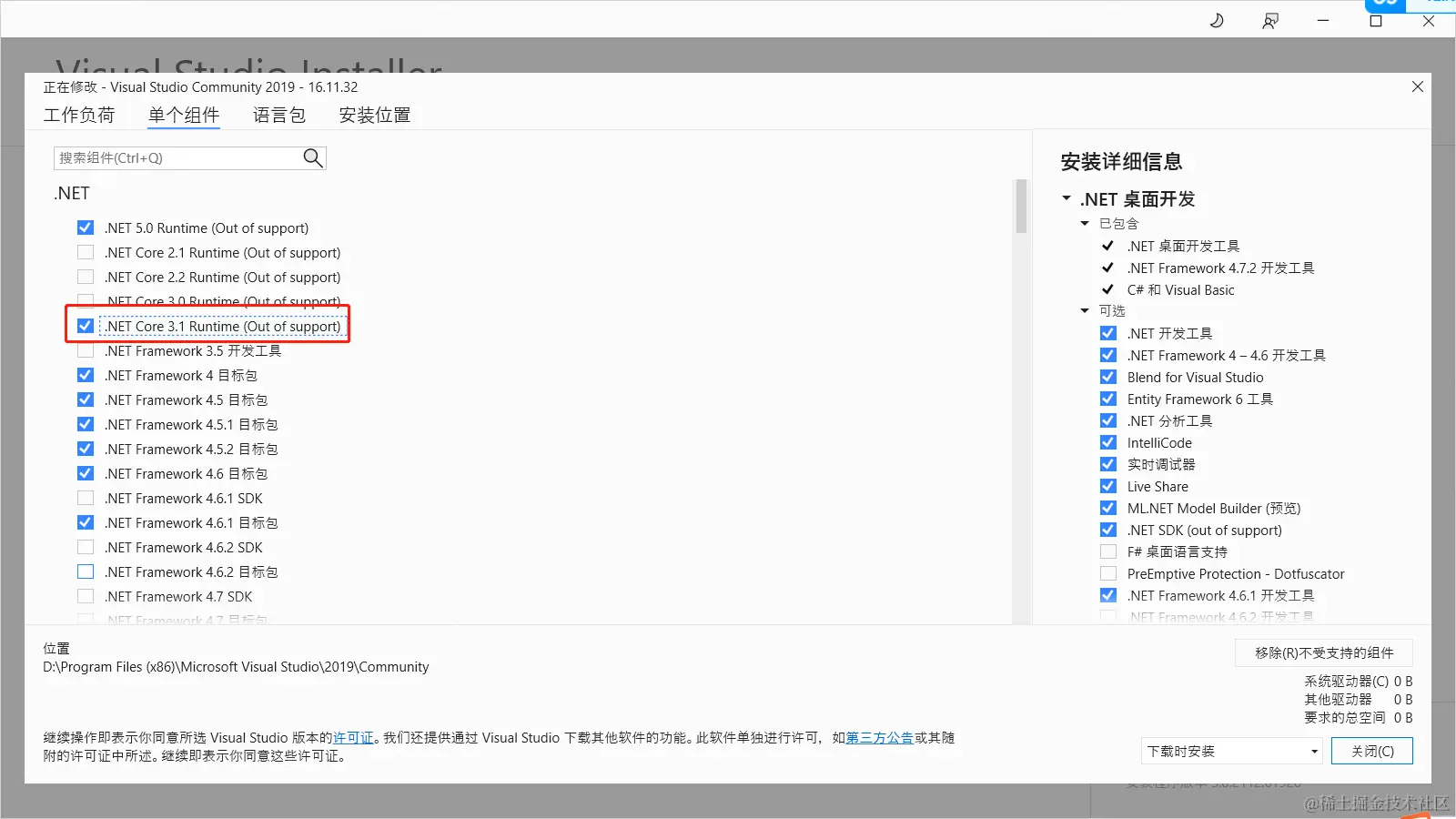The width and height of the screenshot is (1456, 819).
Task: Check PreEmptive Protection - Dotfuscator
Action: pos(1108,573)
